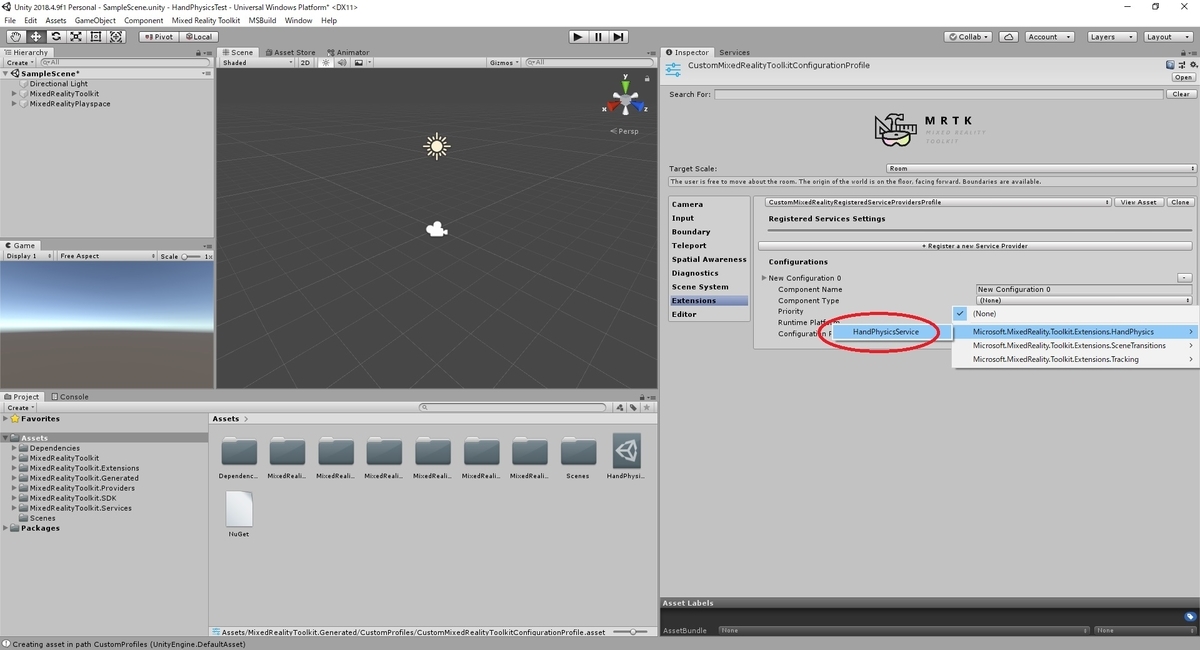This screenshot has height=650, width=1200.
Task: Open scene effects image dropdown
Action: [x=361, y=62]
